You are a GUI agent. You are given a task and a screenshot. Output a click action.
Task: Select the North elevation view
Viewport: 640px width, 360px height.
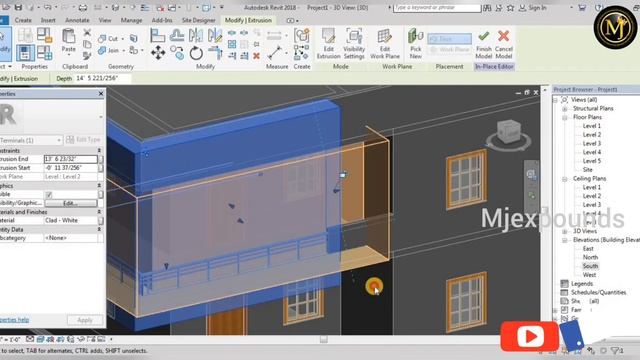coord(590,258)
